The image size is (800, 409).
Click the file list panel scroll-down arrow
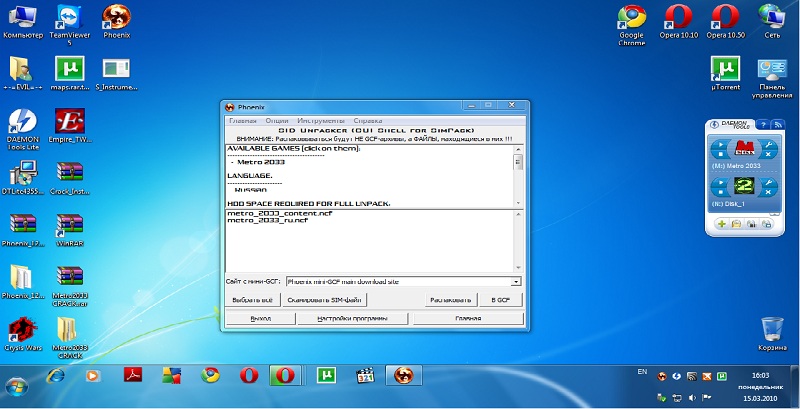[x=518, y=268]
